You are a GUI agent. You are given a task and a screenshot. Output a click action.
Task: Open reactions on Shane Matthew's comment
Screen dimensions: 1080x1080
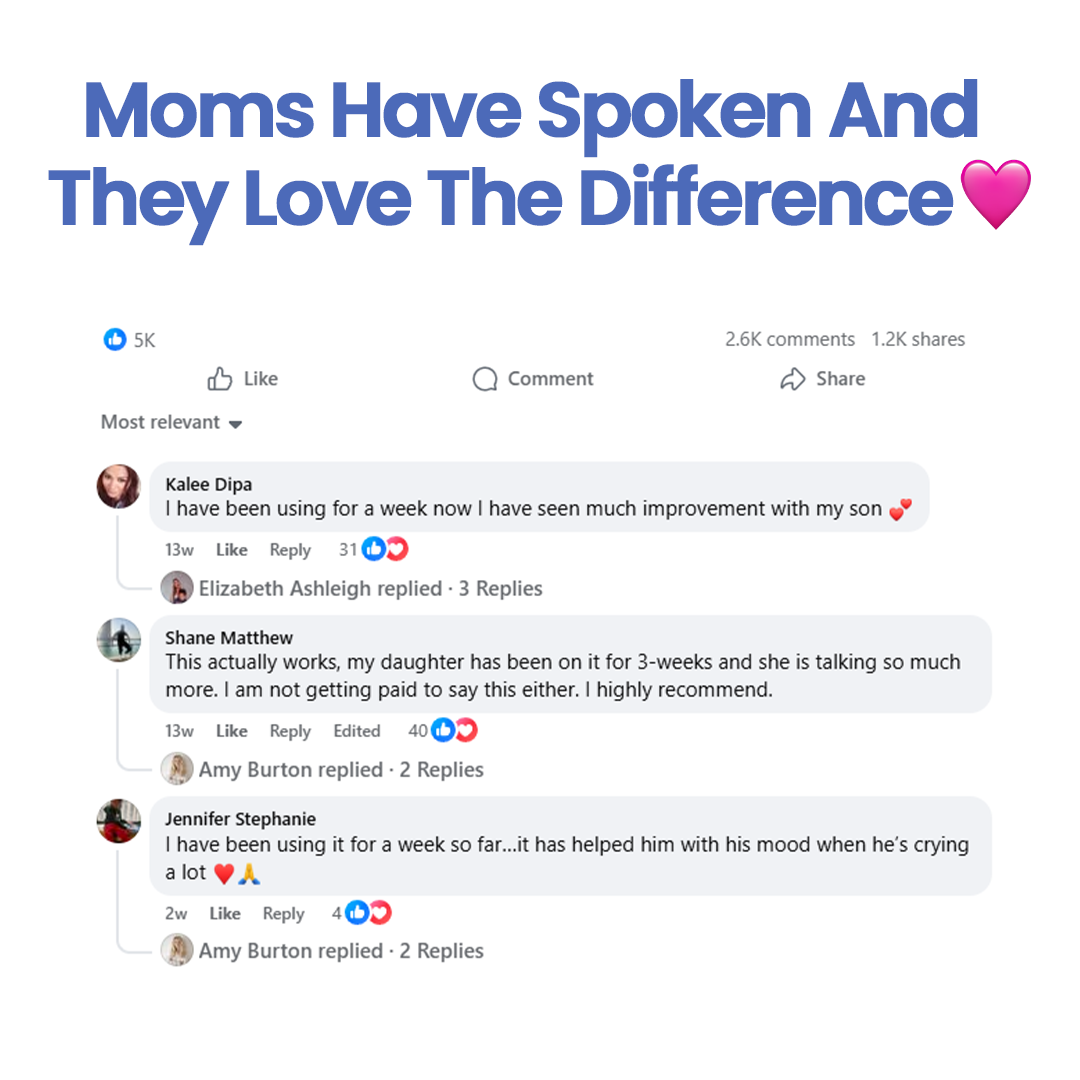point(455,731)
